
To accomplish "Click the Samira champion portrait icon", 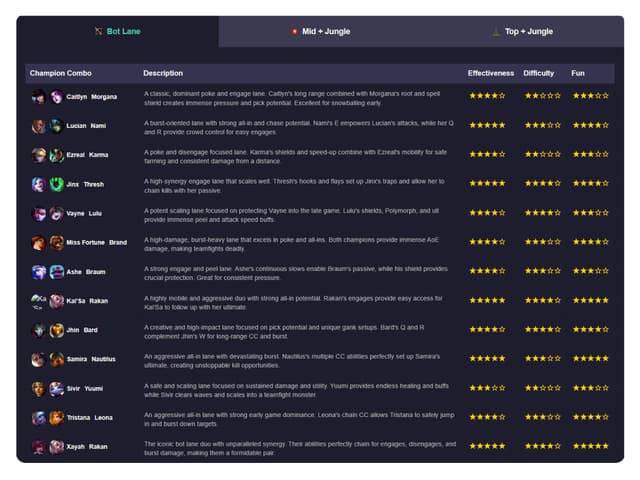I will (39, 359).
